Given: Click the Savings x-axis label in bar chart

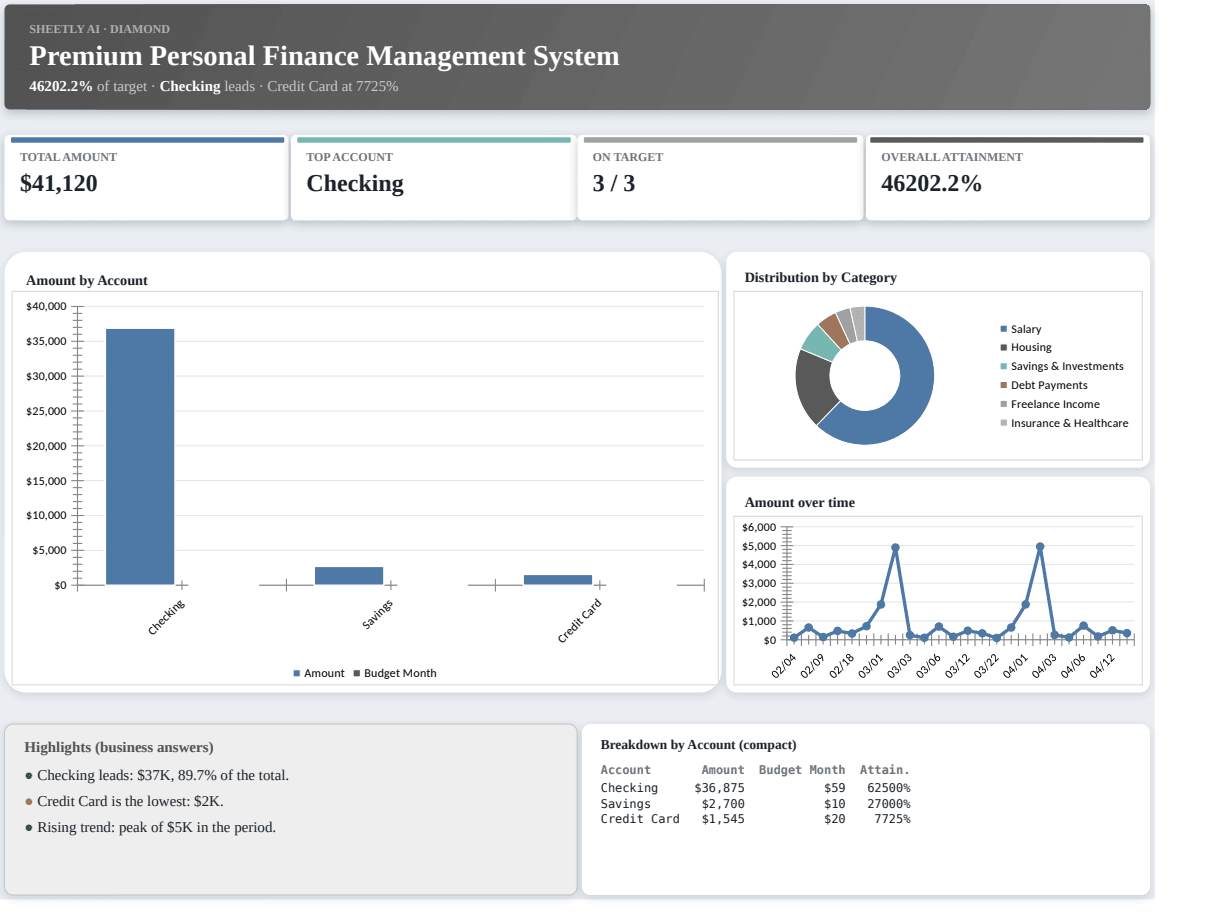Looking at the screenshot, I should pos(378,614).
